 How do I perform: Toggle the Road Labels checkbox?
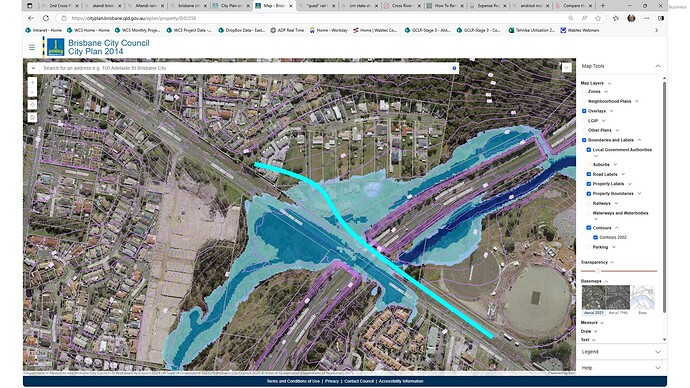click(x=589, y=174)
